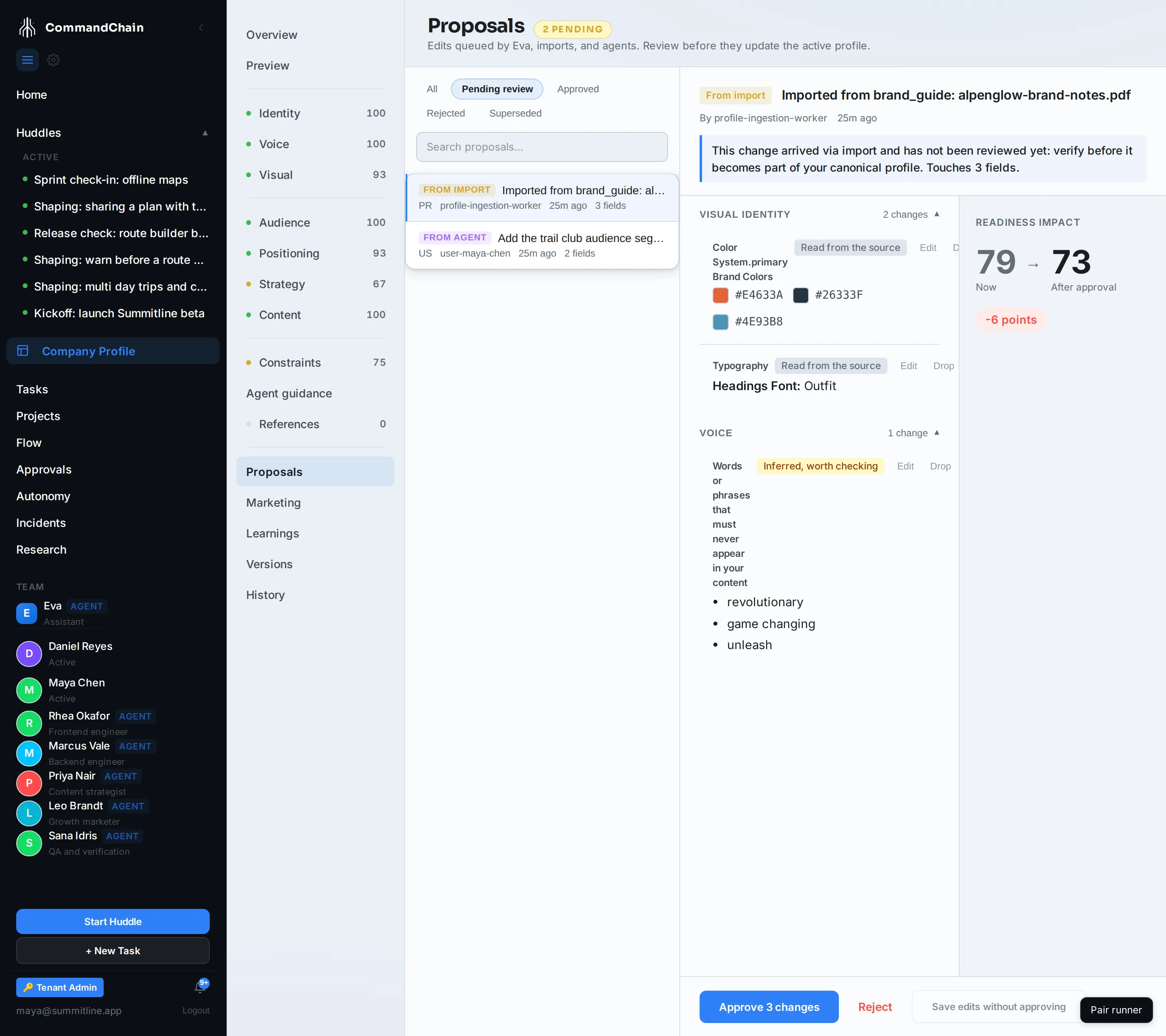Edit the Typography change

pos(908,365)
